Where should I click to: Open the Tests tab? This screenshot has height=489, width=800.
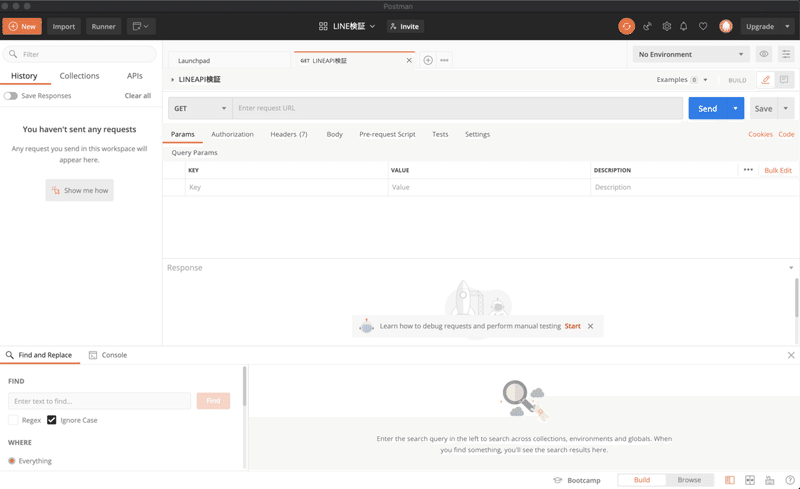click(440, 134)
